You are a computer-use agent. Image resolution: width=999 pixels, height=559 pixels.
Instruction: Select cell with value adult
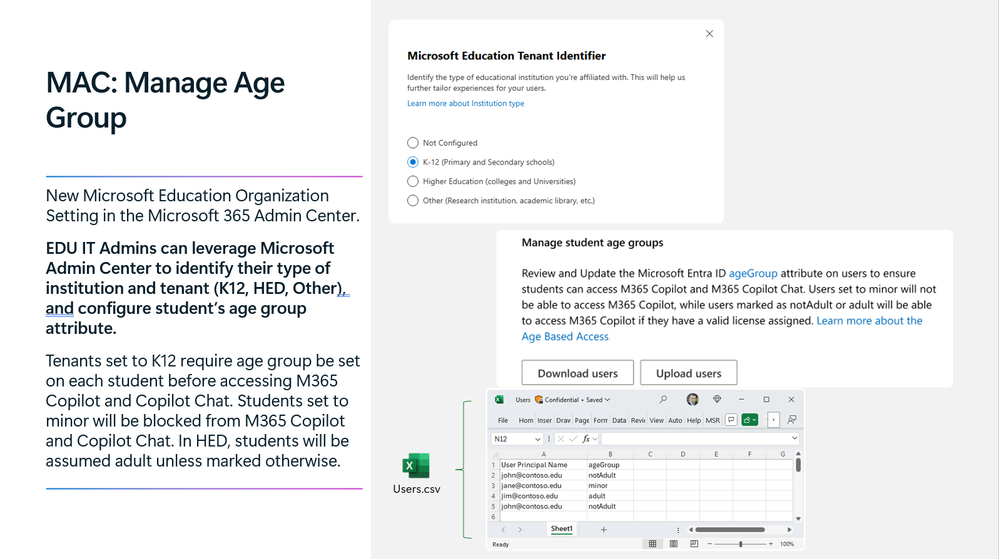pos(610,496)
